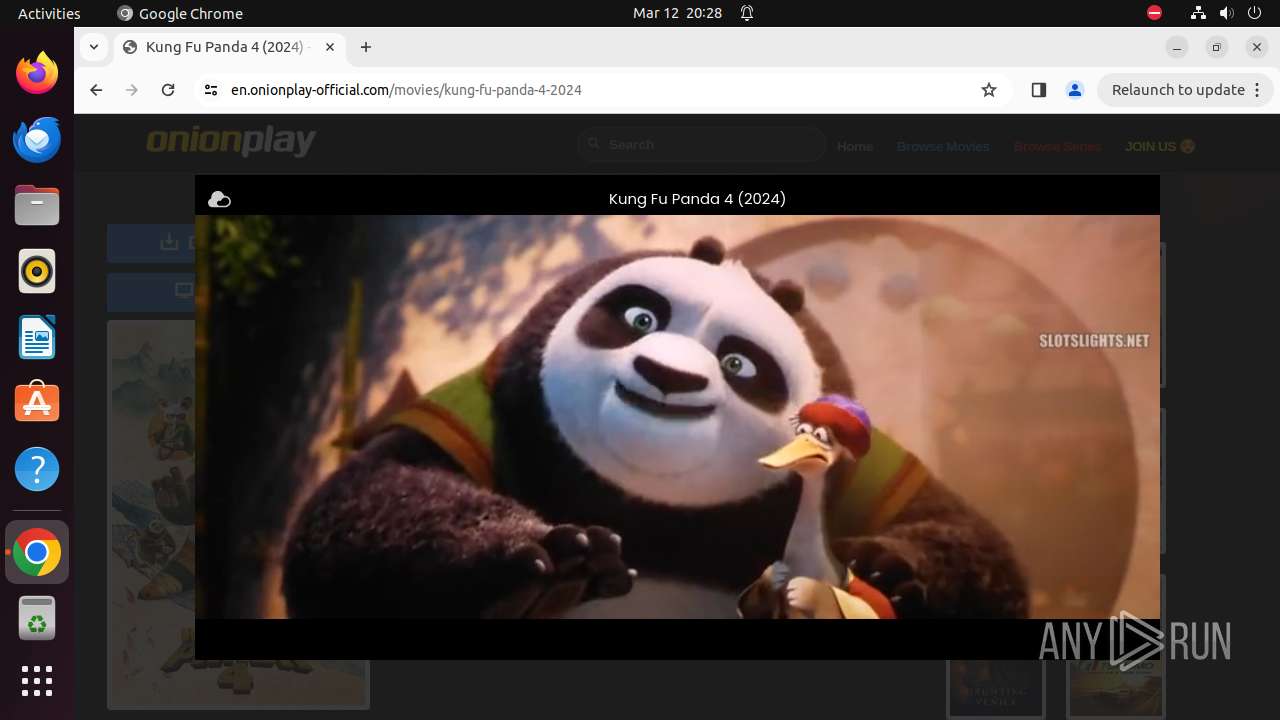Viewport: 1280px width, 720px height.
Task: Bookmark this page with star icon
Action: coord(989,90)
